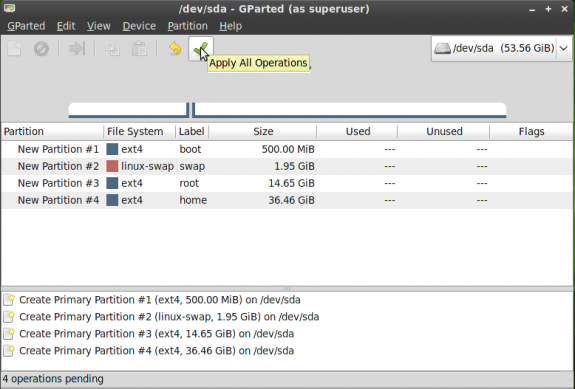Maximize the GParted window with plus button
575x389 pixels.
click(x=548, y=9)
